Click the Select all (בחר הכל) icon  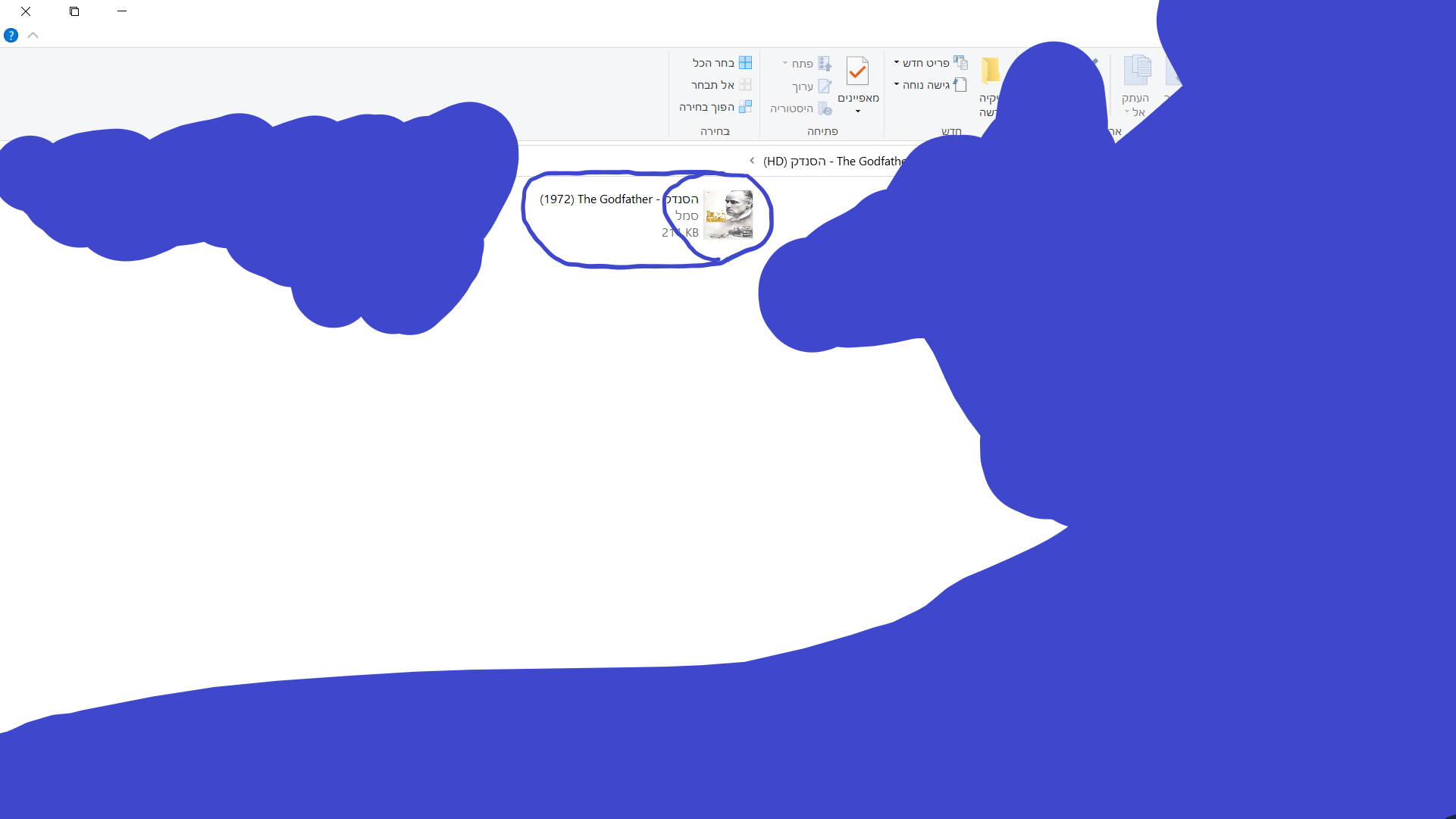[x=745, y=63]
